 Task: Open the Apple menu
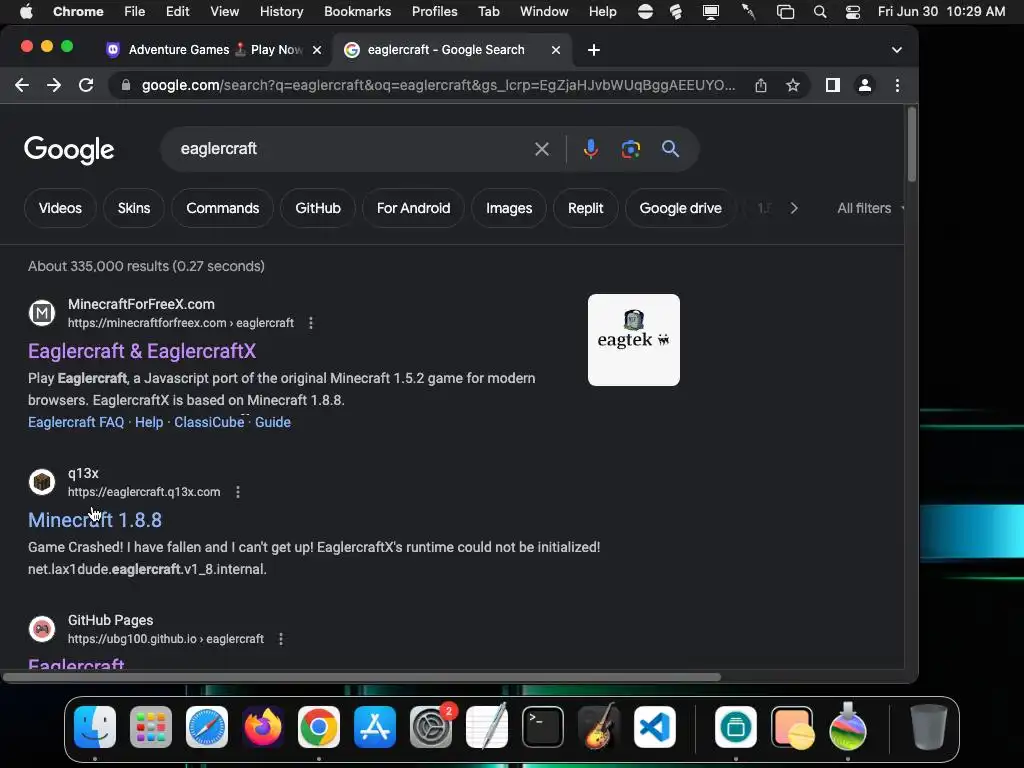point(26,11)
